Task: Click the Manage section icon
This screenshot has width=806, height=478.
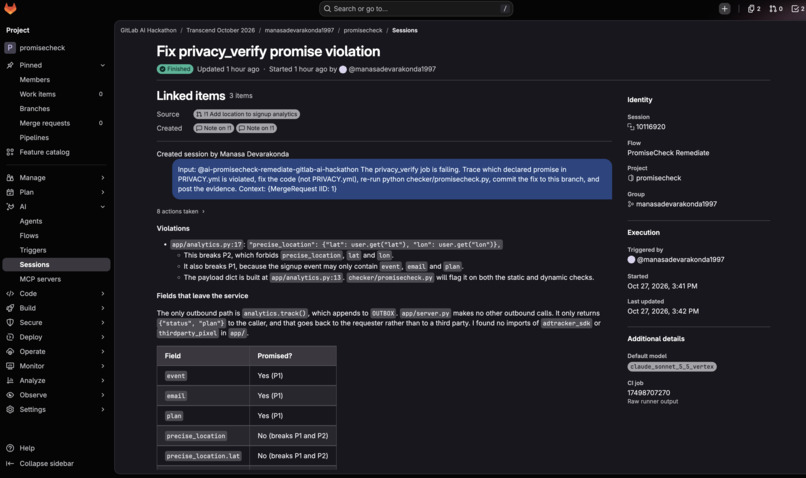Action: [x=10, y=178]
